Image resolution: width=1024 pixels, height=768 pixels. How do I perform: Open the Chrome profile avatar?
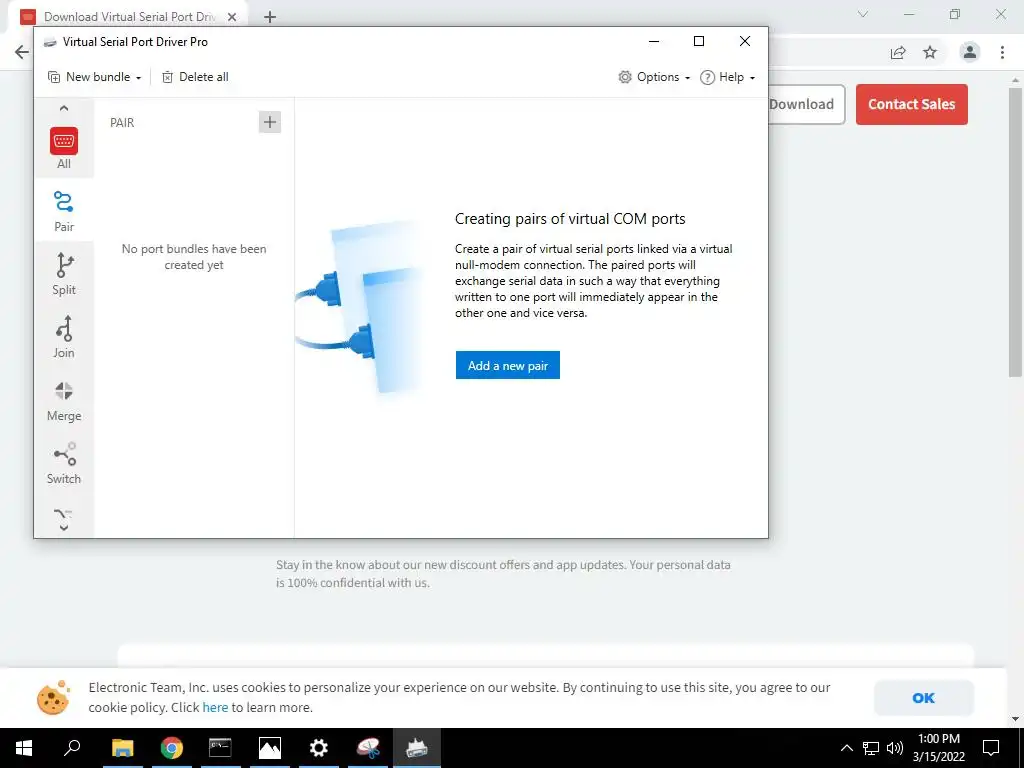point(970,52)
